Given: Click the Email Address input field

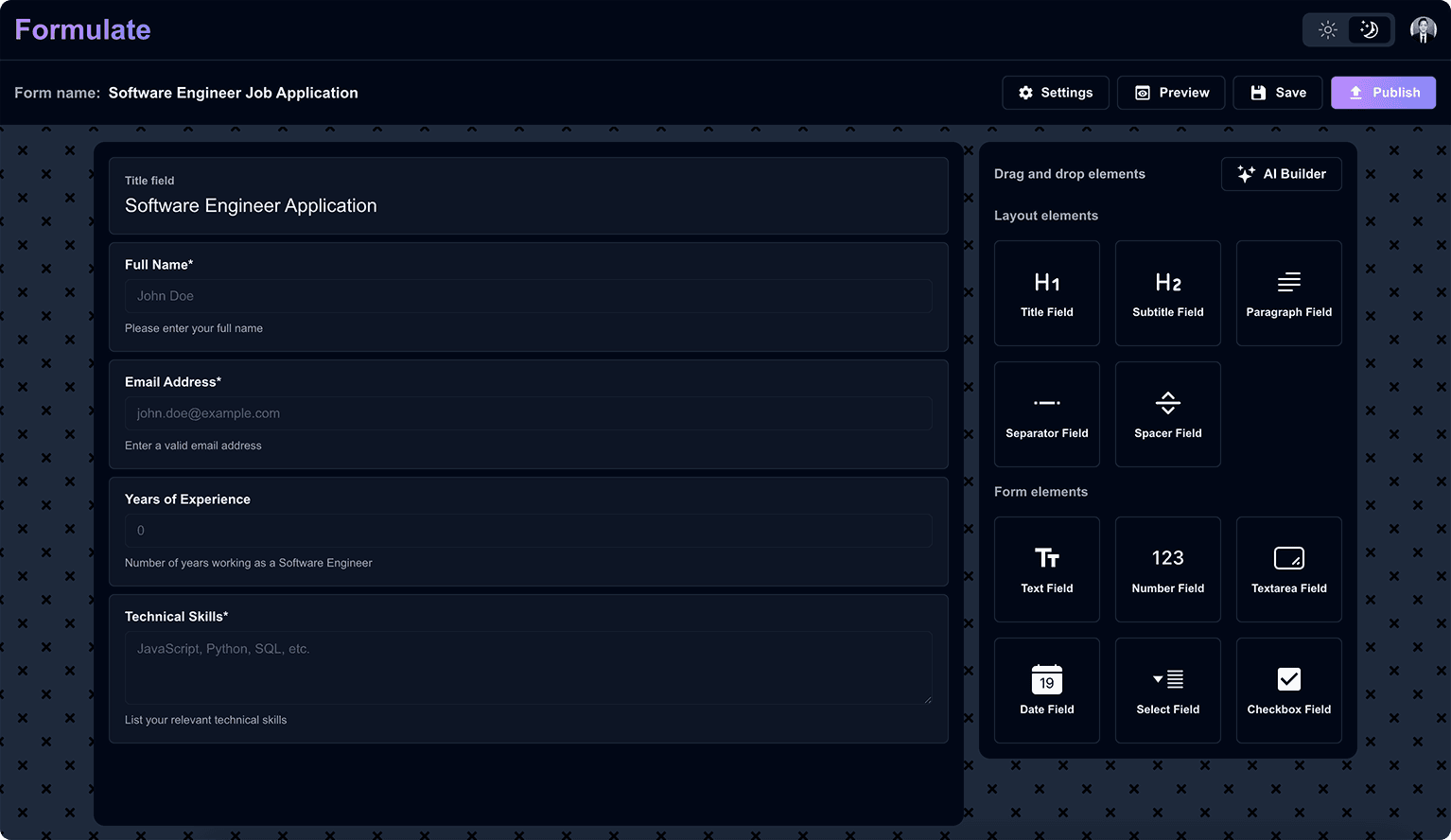Looking at the screenshot, I should [x=529, y=412].
